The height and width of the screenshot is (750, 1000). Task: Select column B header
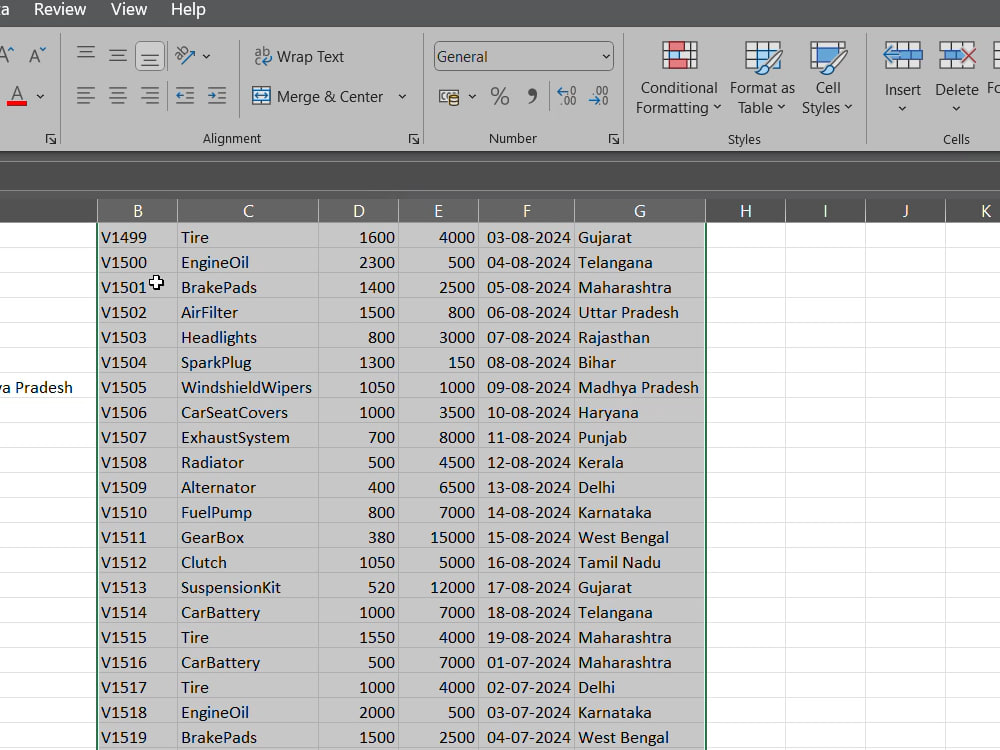[138, 211]
